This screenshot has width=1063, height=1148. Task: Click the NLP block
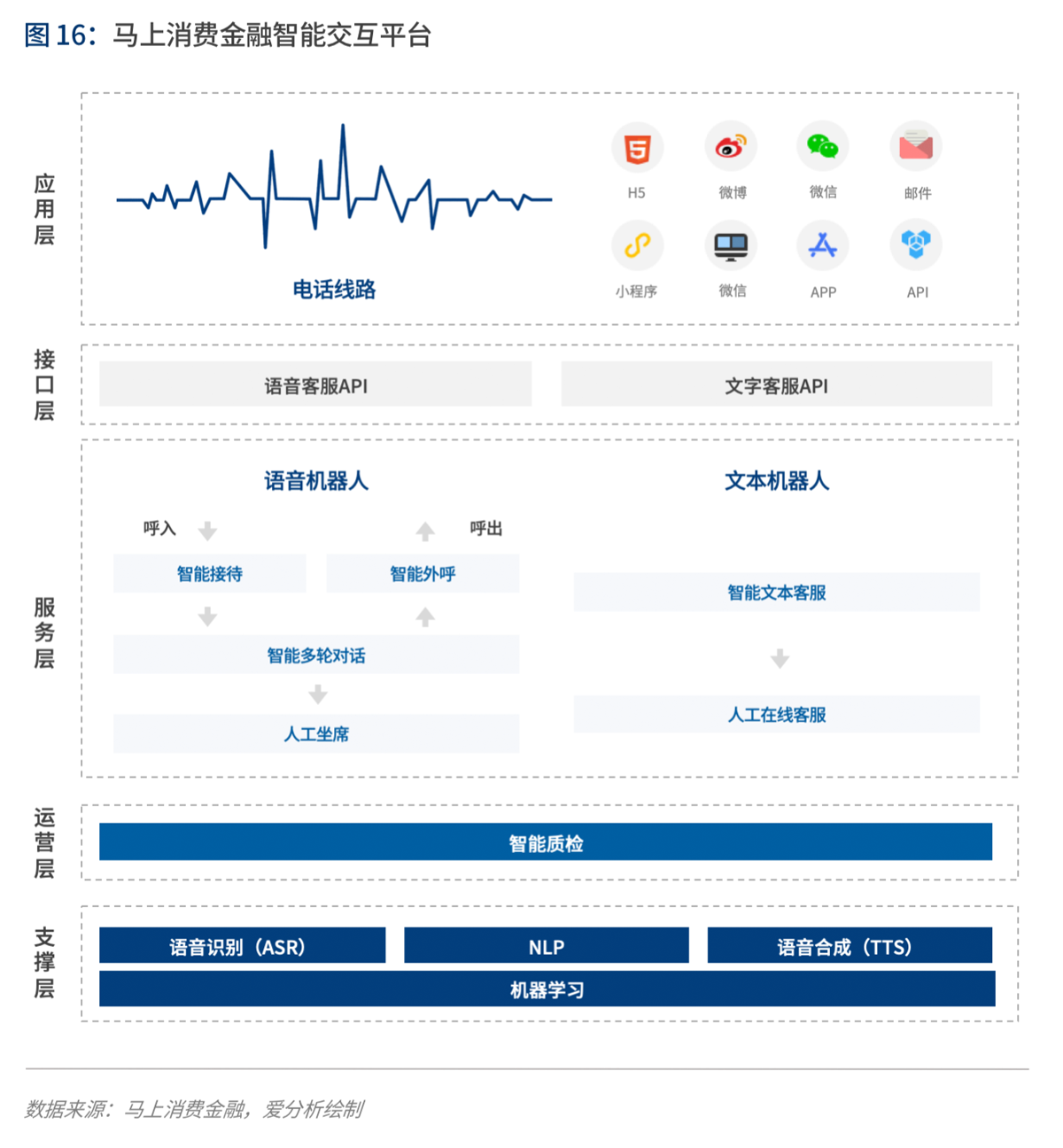click(x=547, y=945)
